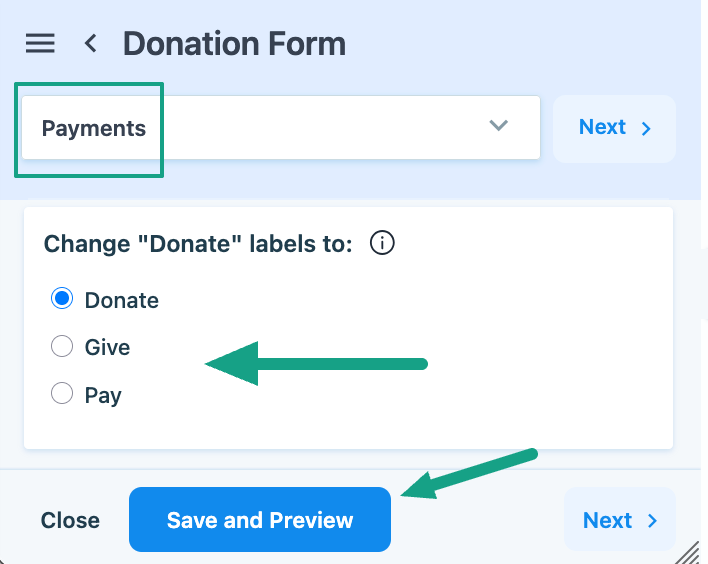Click the Donation Form title

point(234,44)
